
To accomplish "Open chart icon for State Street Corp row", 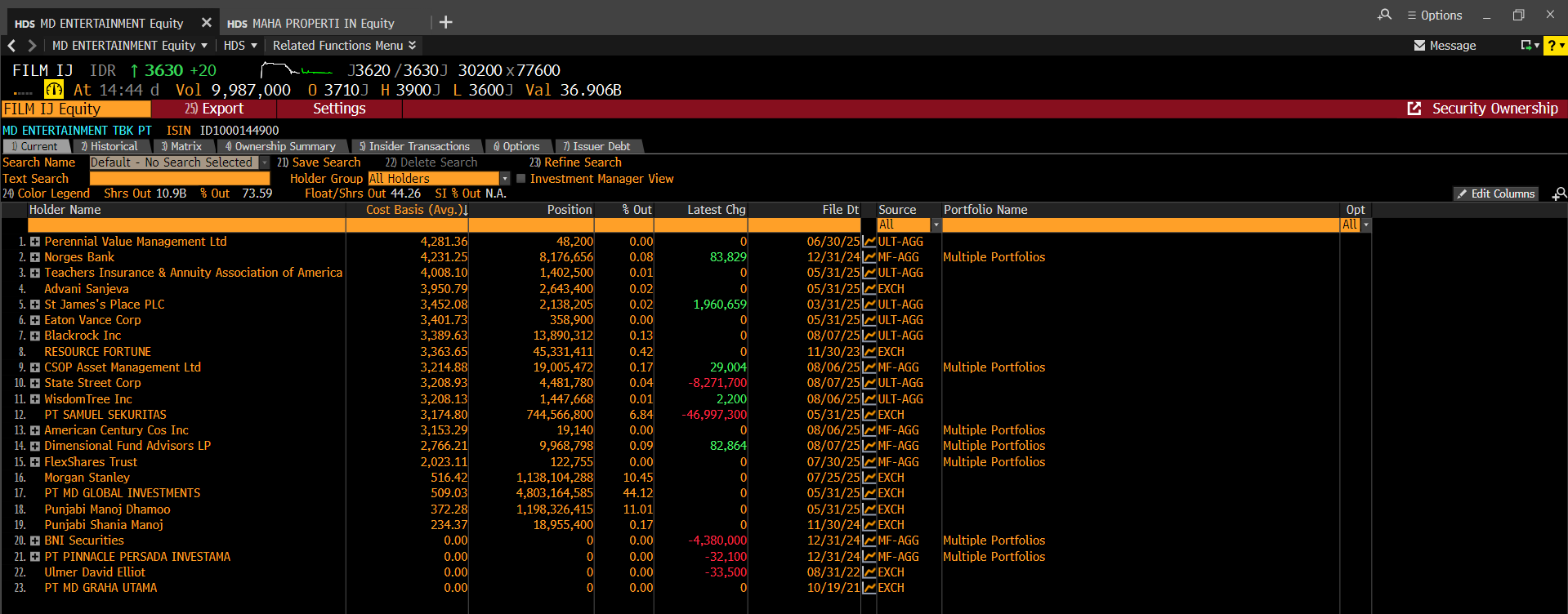I will click(869, 383).
